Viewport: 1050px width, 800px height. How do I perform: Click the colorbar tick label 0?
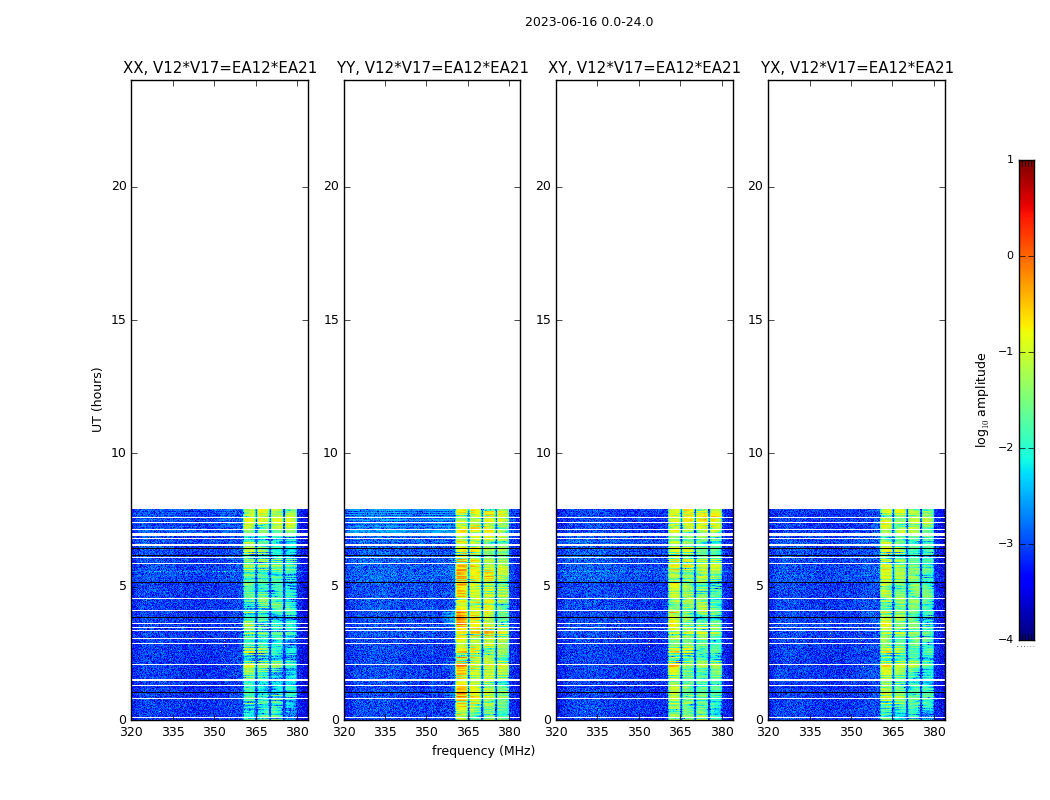[x=1009, y=256]
